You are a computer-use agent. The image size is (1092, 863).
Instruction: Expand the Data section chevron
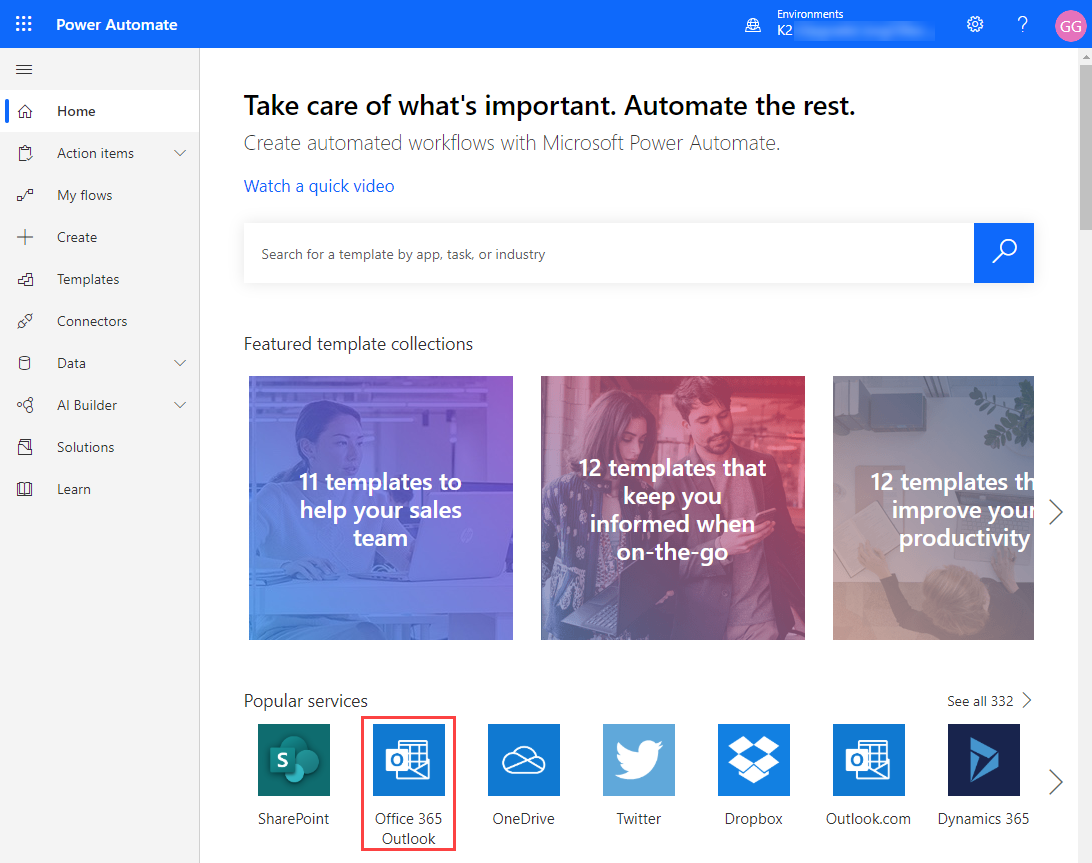click(180, 363)
